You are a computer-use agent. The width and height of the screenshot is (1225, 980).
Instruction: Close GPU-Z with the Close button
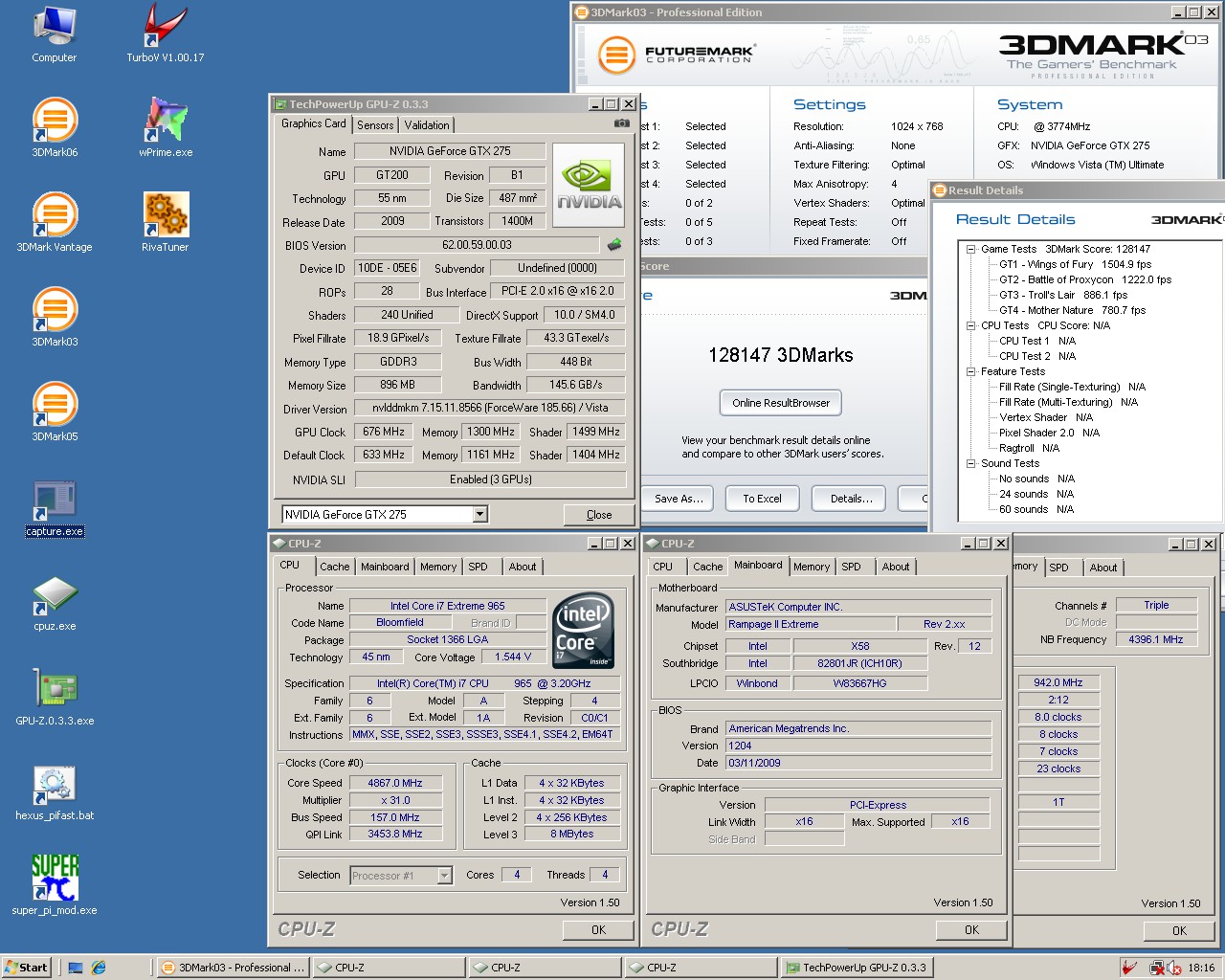pos(599,515)
